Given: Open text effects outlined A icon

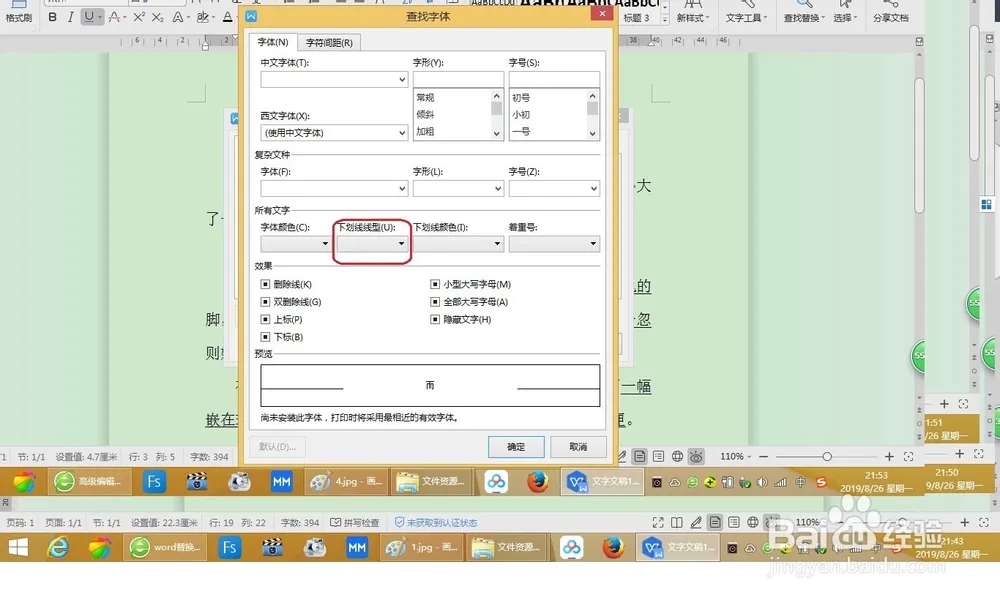Looking at the screenshot, I should coord(178,17).
